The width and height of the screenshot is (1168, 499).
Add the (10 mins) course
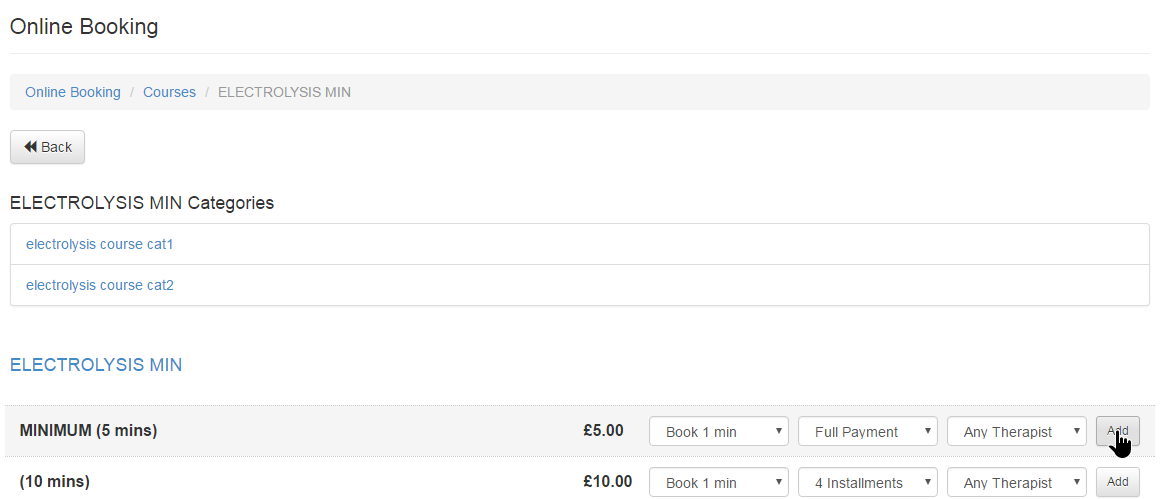pos(1117,481)
